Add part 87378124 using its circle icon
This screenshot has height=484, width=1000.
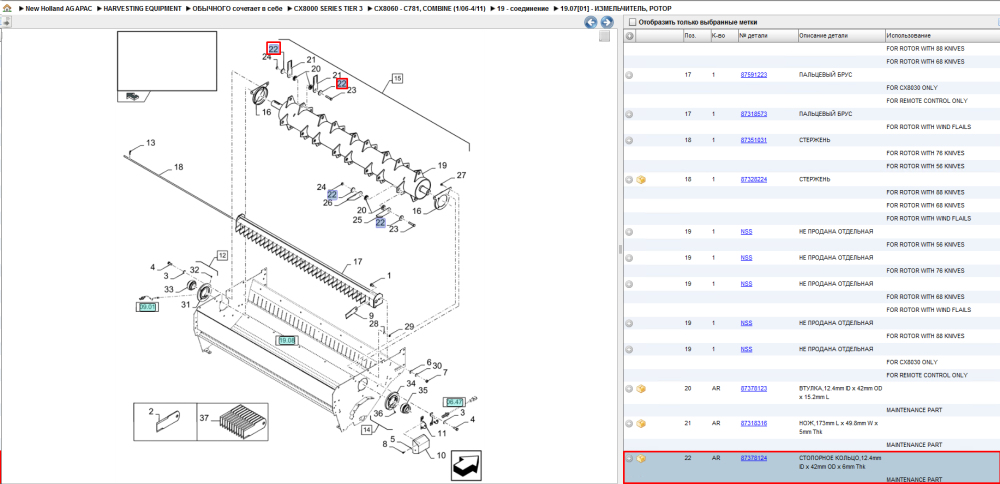click(629, 458)
